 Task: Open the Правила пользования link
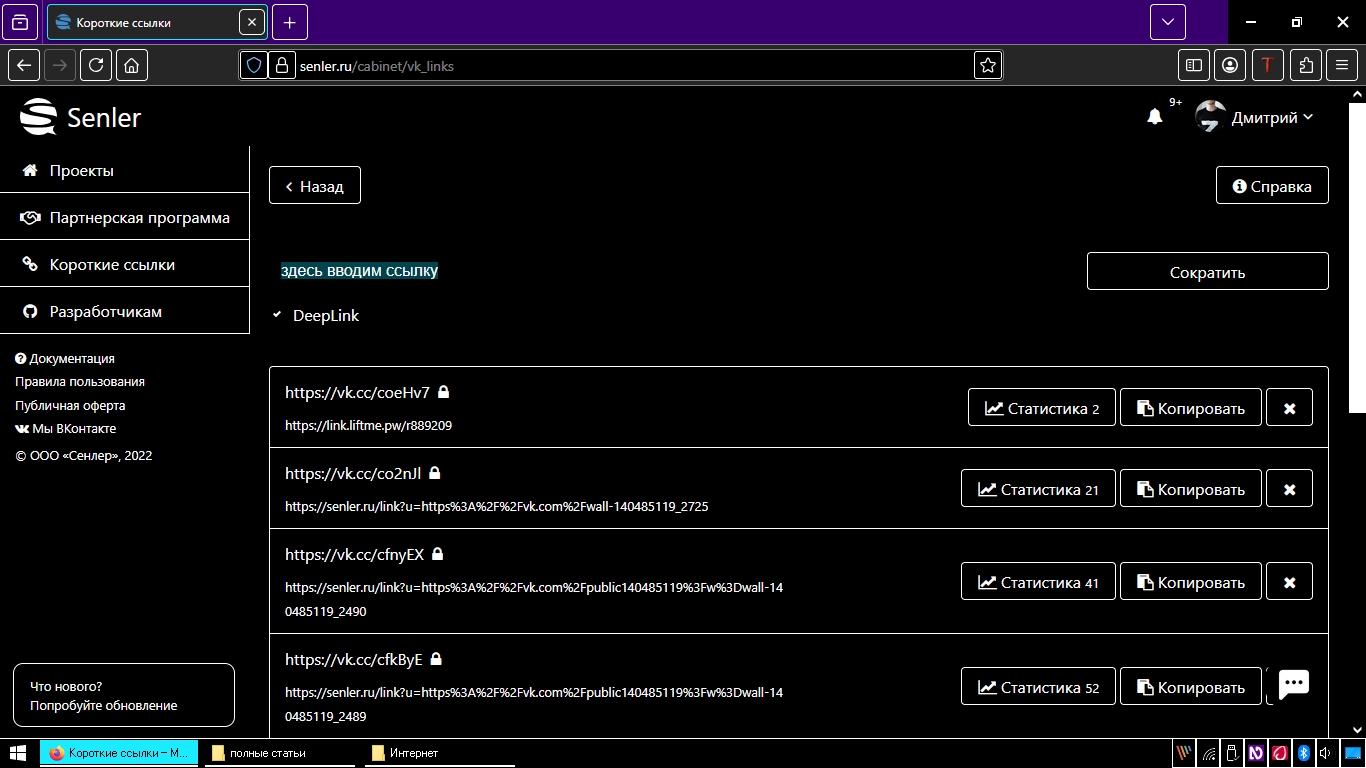tap(80, 381)
